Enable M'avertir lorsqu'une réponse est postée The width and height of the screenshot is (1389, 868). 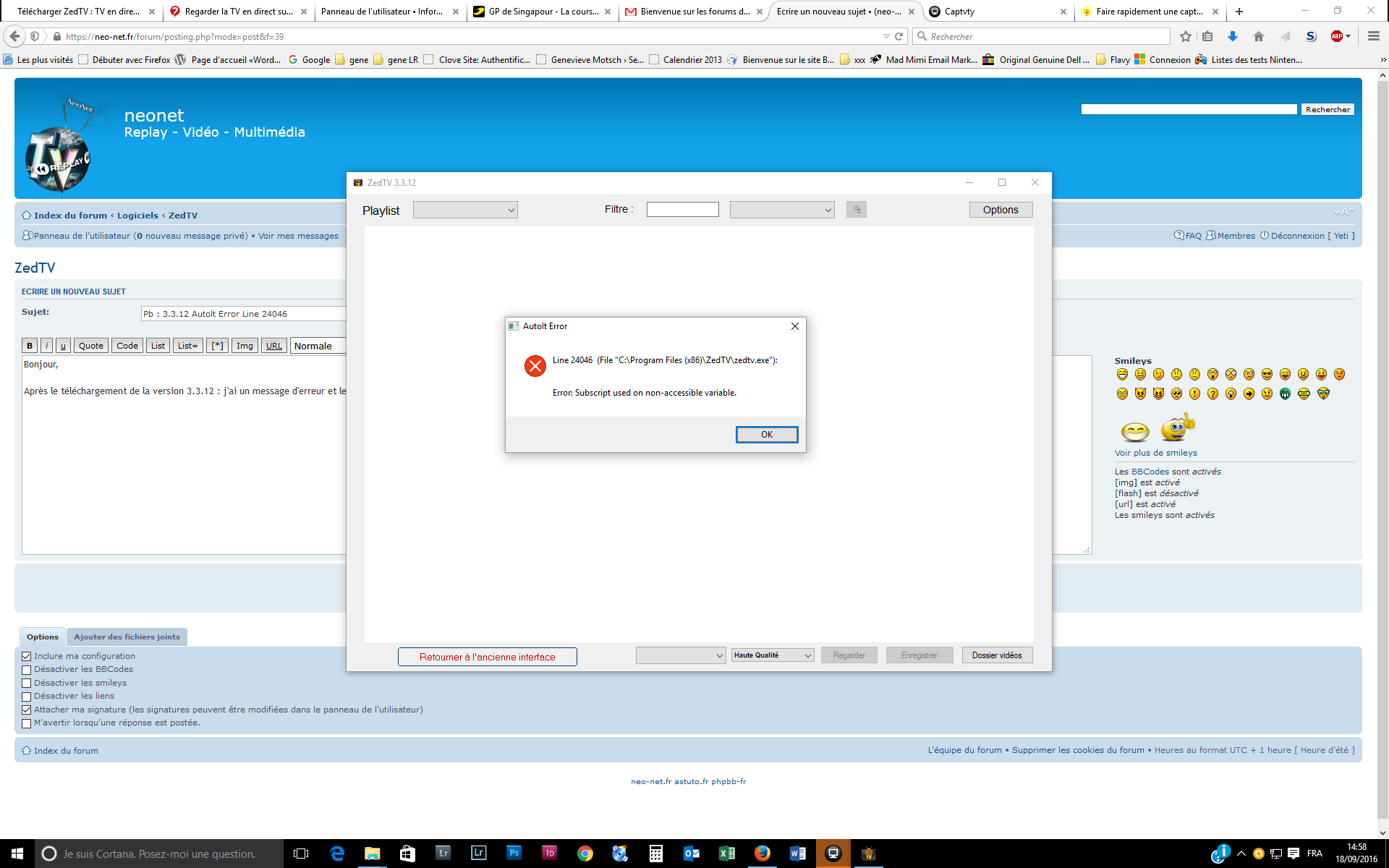click(x=27, y=723)
